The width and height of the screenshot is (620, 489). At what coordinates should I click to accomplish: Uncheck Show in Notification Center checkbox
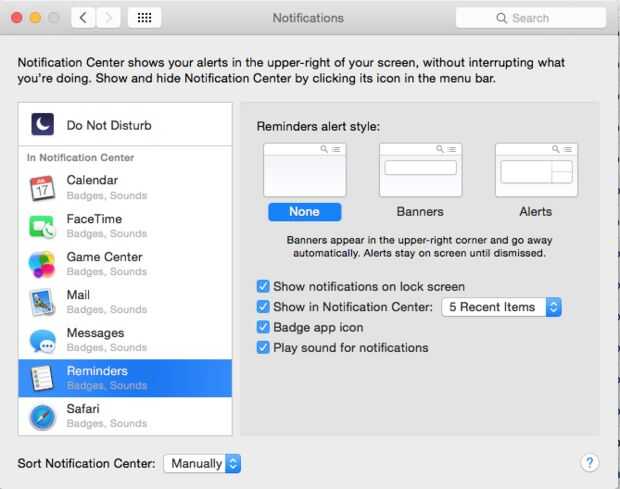[263, 307]
